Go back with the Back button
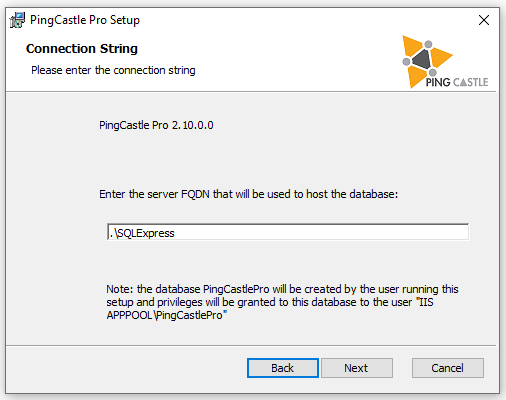The height and width of the screenshot is (400, 506). (283, 368)
